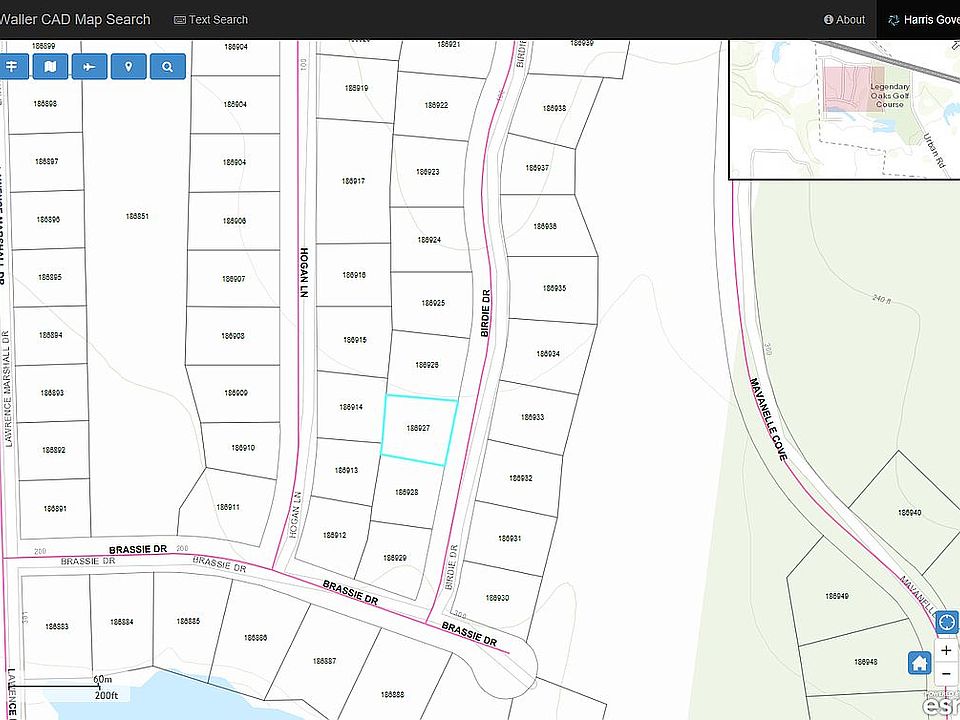960x720 pixels.
Task: Select parcel 186929 near Brassie Dr
Action: click(395, 558)
